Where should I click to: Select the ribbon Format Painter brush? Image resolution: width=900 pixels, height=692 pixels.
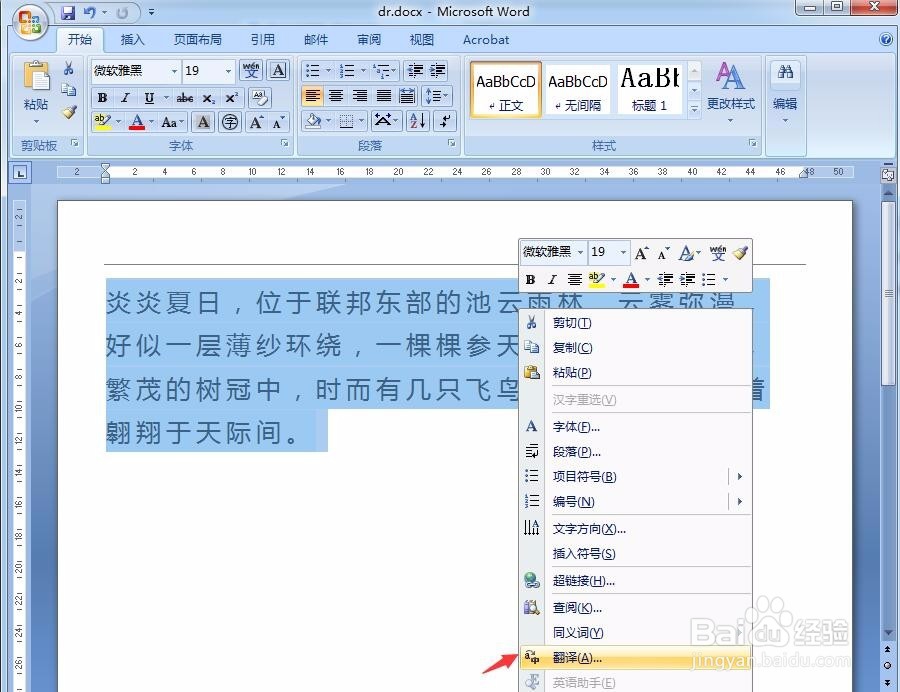point(69,111)
